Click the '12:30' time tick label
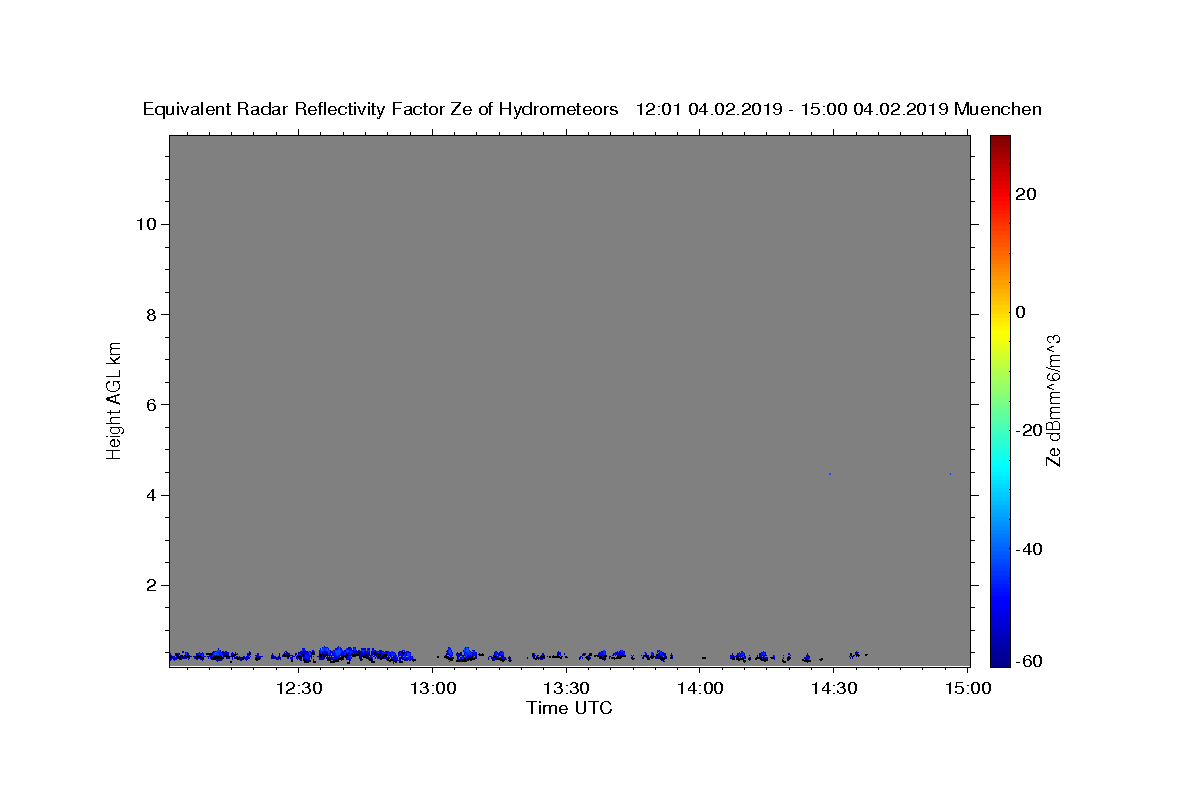This screenshot has width=1200, height=800. 299,688
